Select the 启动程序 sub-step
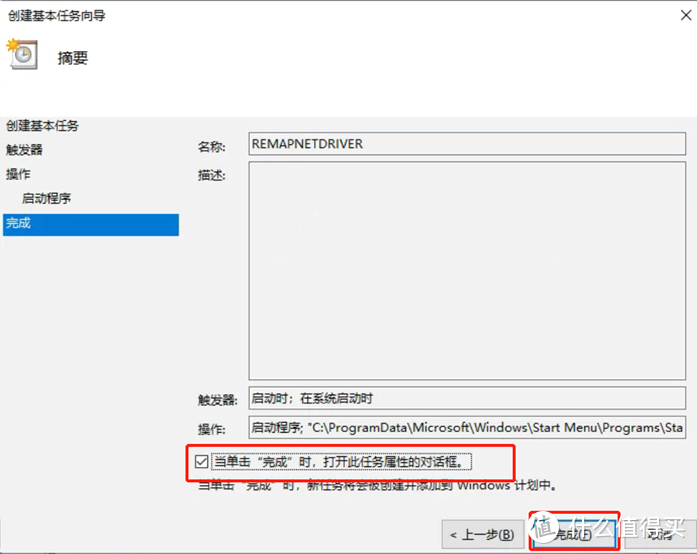The width and height of the screenshot is (697, 554). pyautogui.click(x=47, y=198)
